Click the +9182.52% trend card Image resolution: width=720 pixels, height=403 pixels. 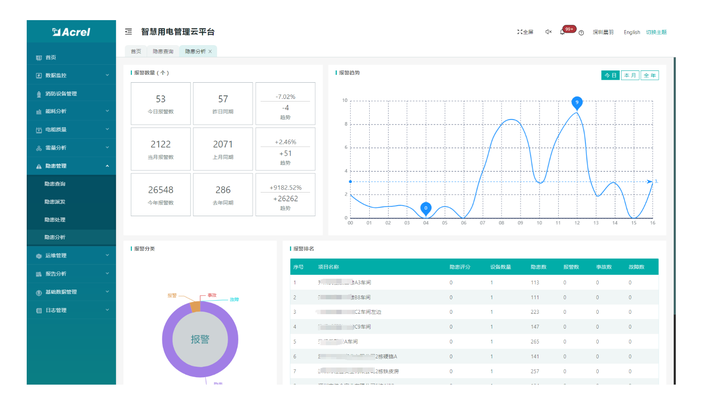(x=285, y=195)
